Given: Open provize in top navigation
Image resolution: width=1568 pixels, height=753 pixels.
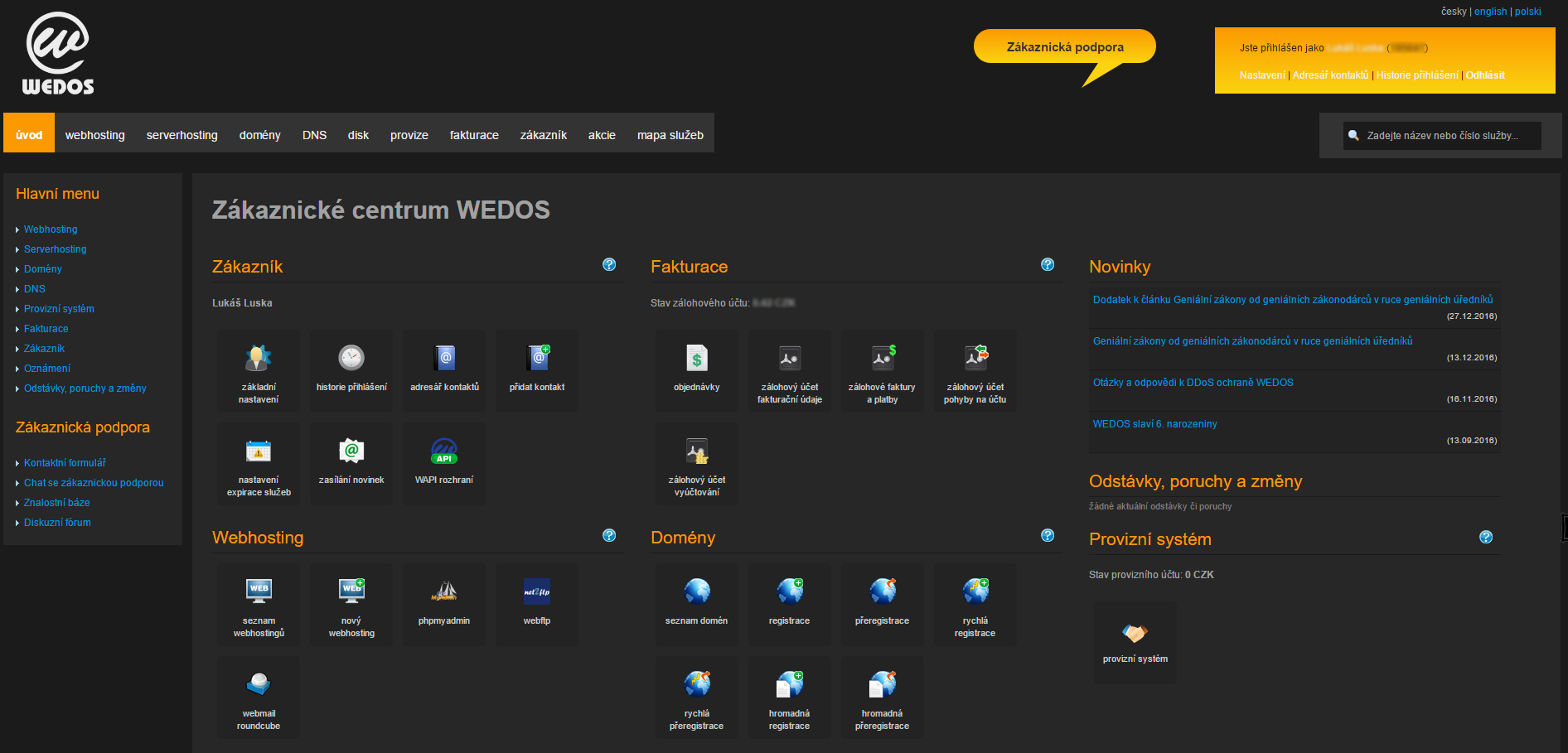Looking at the screenshot, I should (409, 135).
